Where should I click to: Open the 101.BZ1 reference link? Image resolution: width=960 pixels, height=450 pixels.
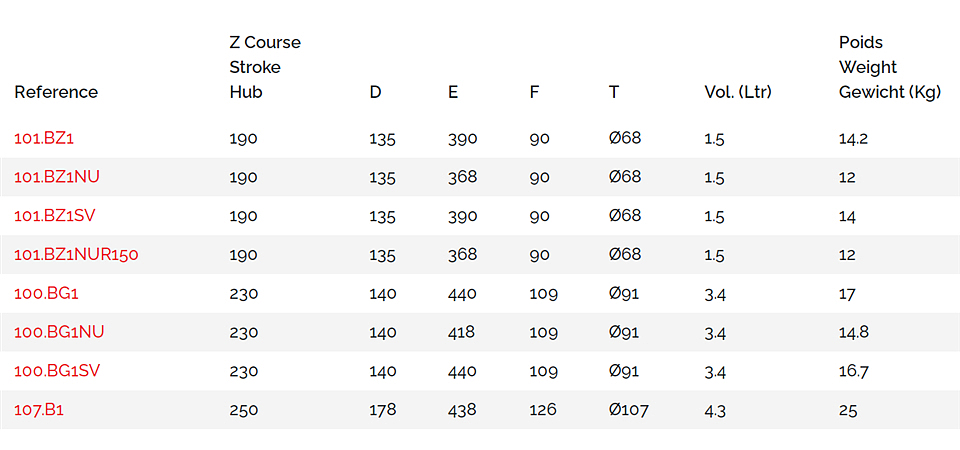pos(44,138)
